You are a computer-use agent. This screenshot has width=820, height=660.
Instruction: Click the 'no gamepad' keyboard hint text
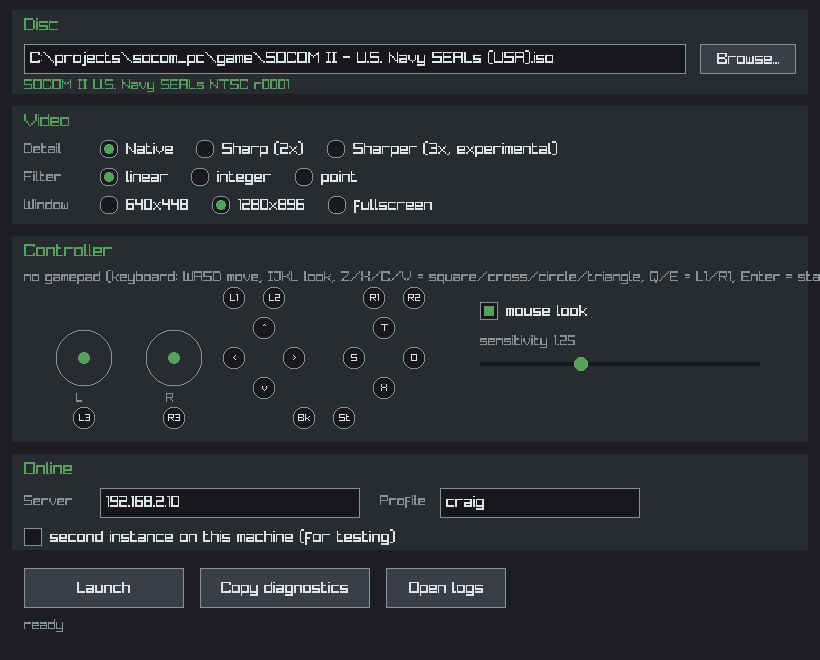point(422,277)
